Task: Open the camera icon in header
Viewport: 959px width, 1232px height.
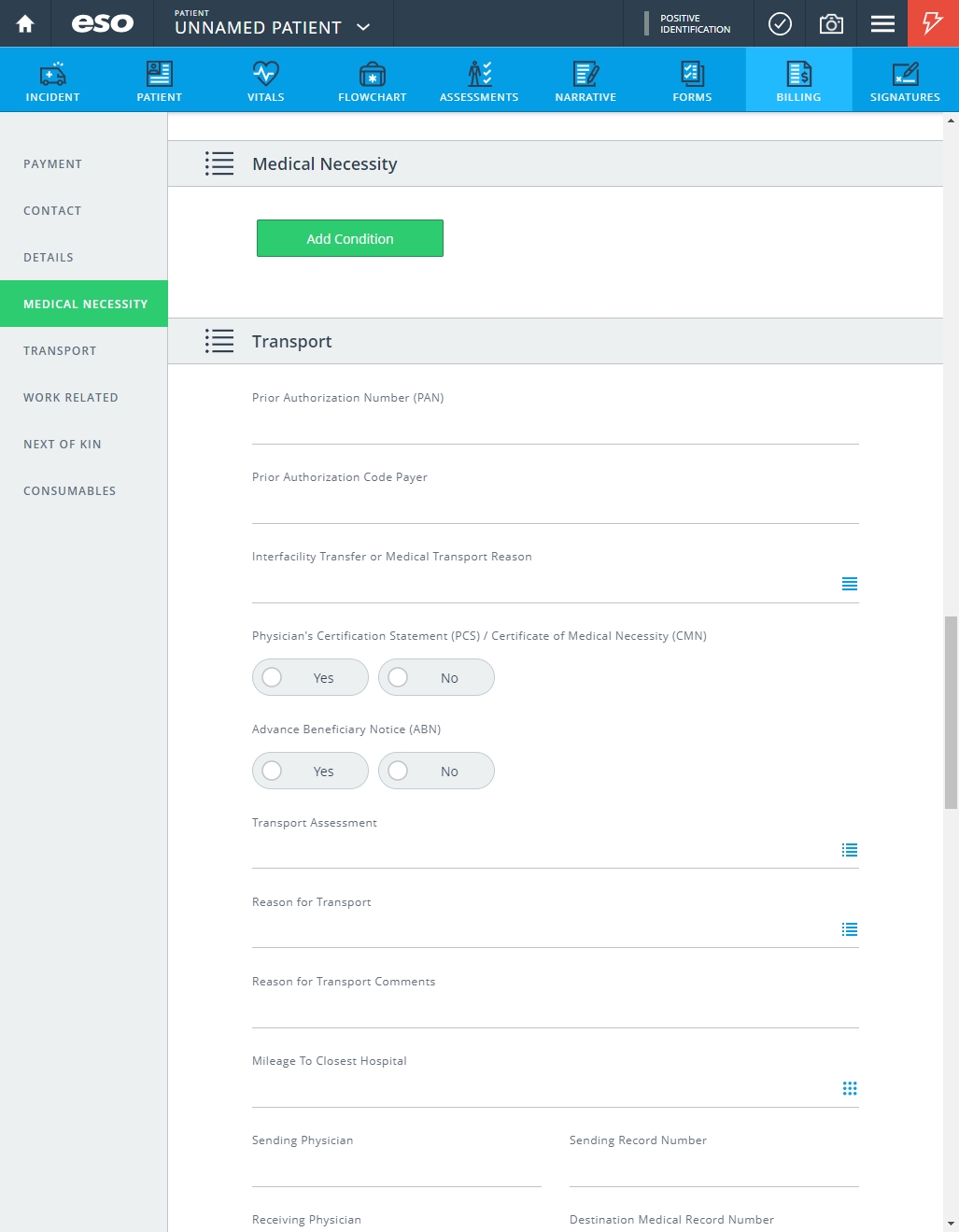Action: (x=831, y=24)
